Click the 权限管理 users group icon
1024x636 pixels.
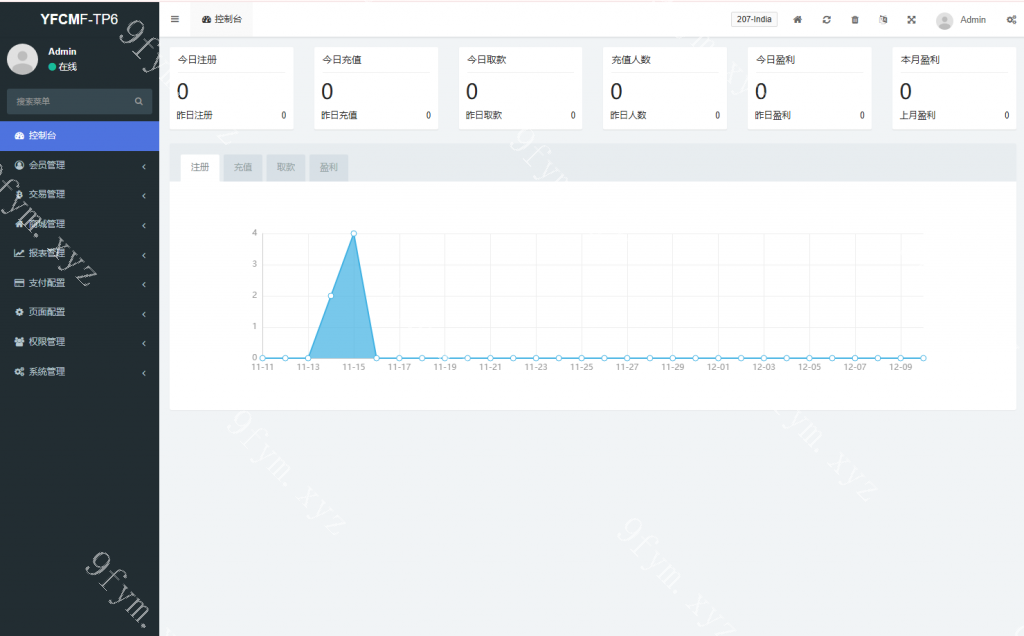[x=19, y=342]
